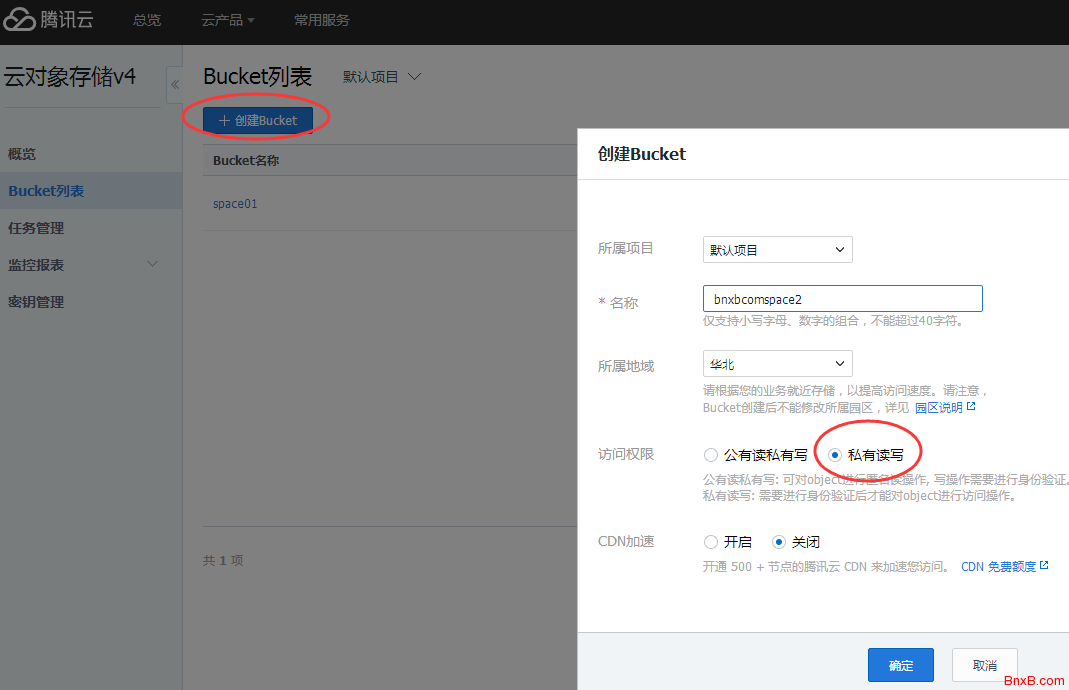Expand the 默认项目 filter beside Bucket列表

click(x=382, y=77)
